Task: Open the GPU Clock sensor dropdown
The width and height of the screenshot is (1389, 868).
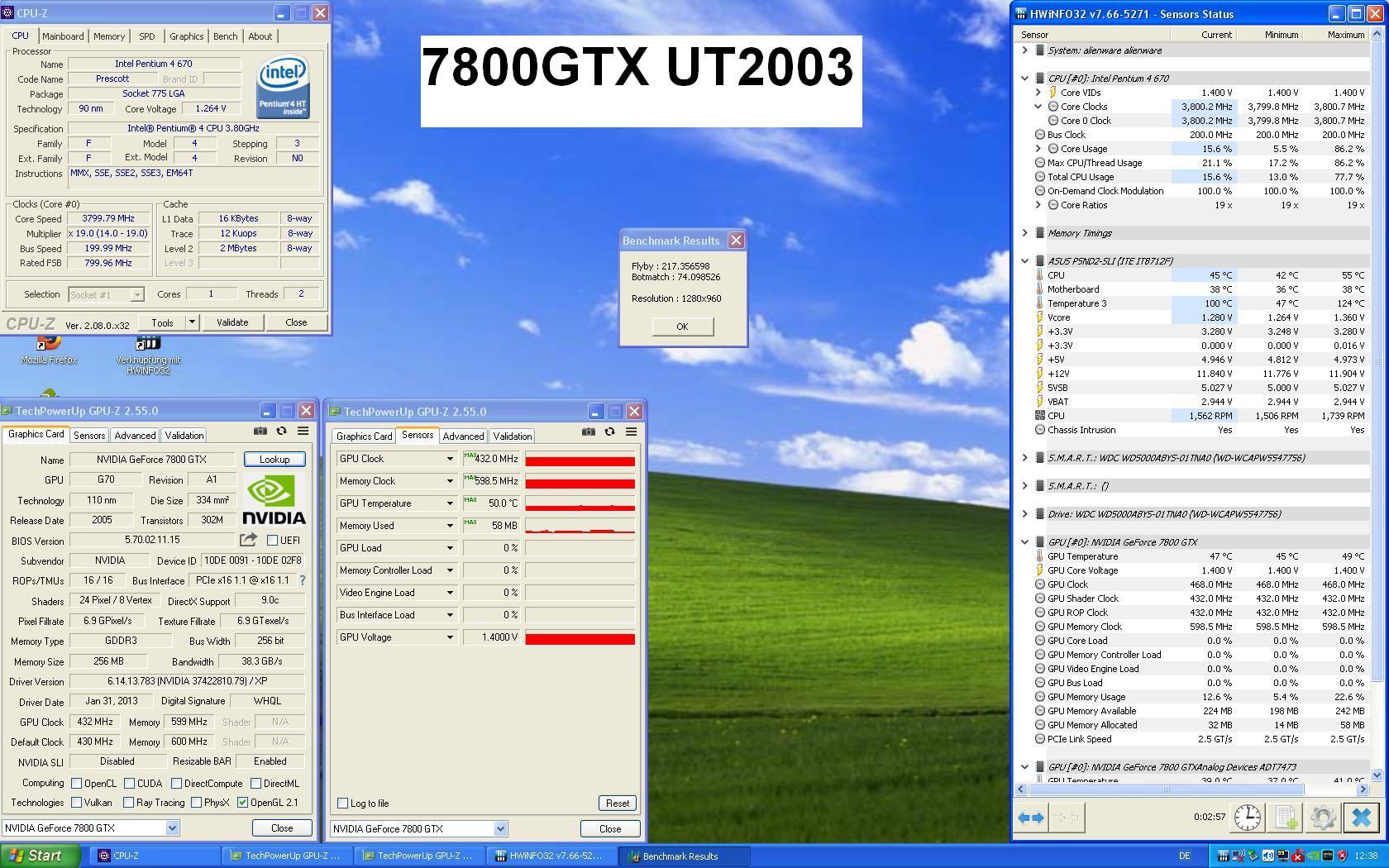Action: [450, 459]
